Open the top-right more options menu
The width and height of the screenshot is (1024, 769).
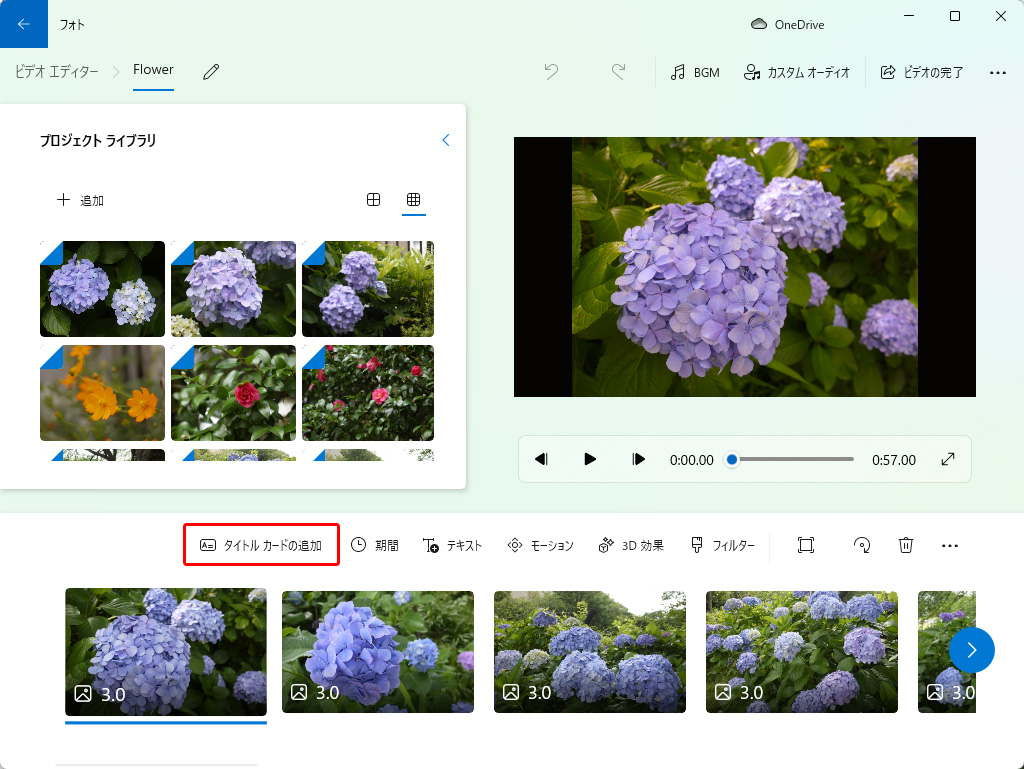(997, 72)
